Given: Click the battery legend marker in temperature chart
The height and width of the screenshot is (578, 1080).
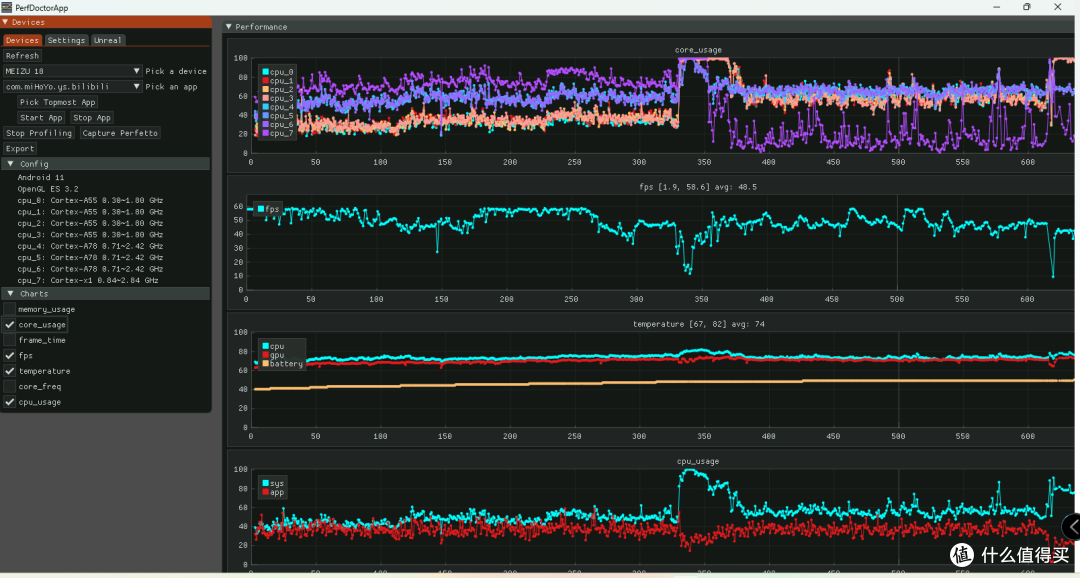Looking at the screenshot, I should coord(266,364).
